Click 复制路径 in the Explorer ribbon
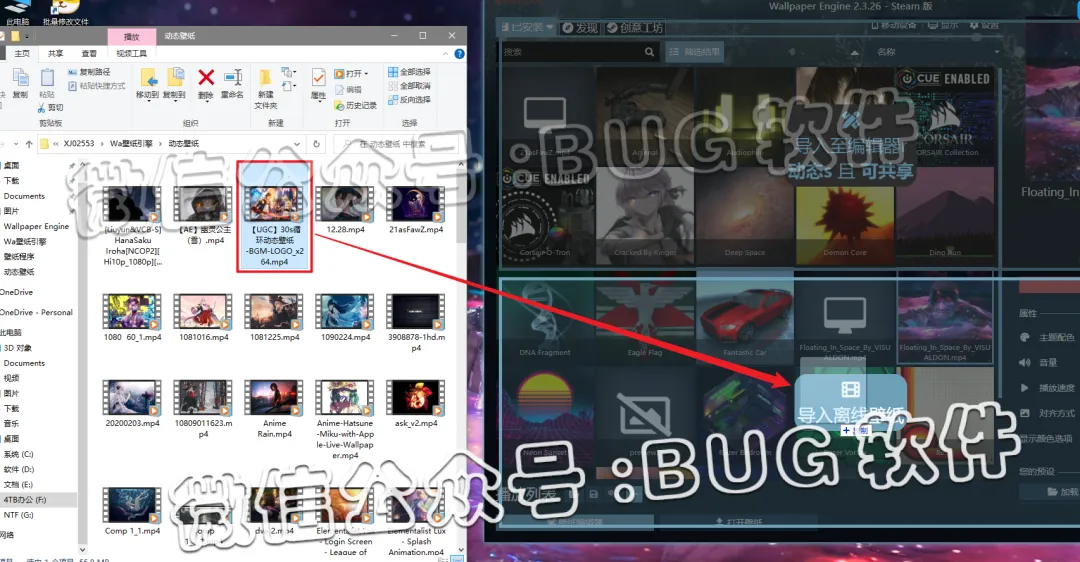1080x562 pixels. 90,72
